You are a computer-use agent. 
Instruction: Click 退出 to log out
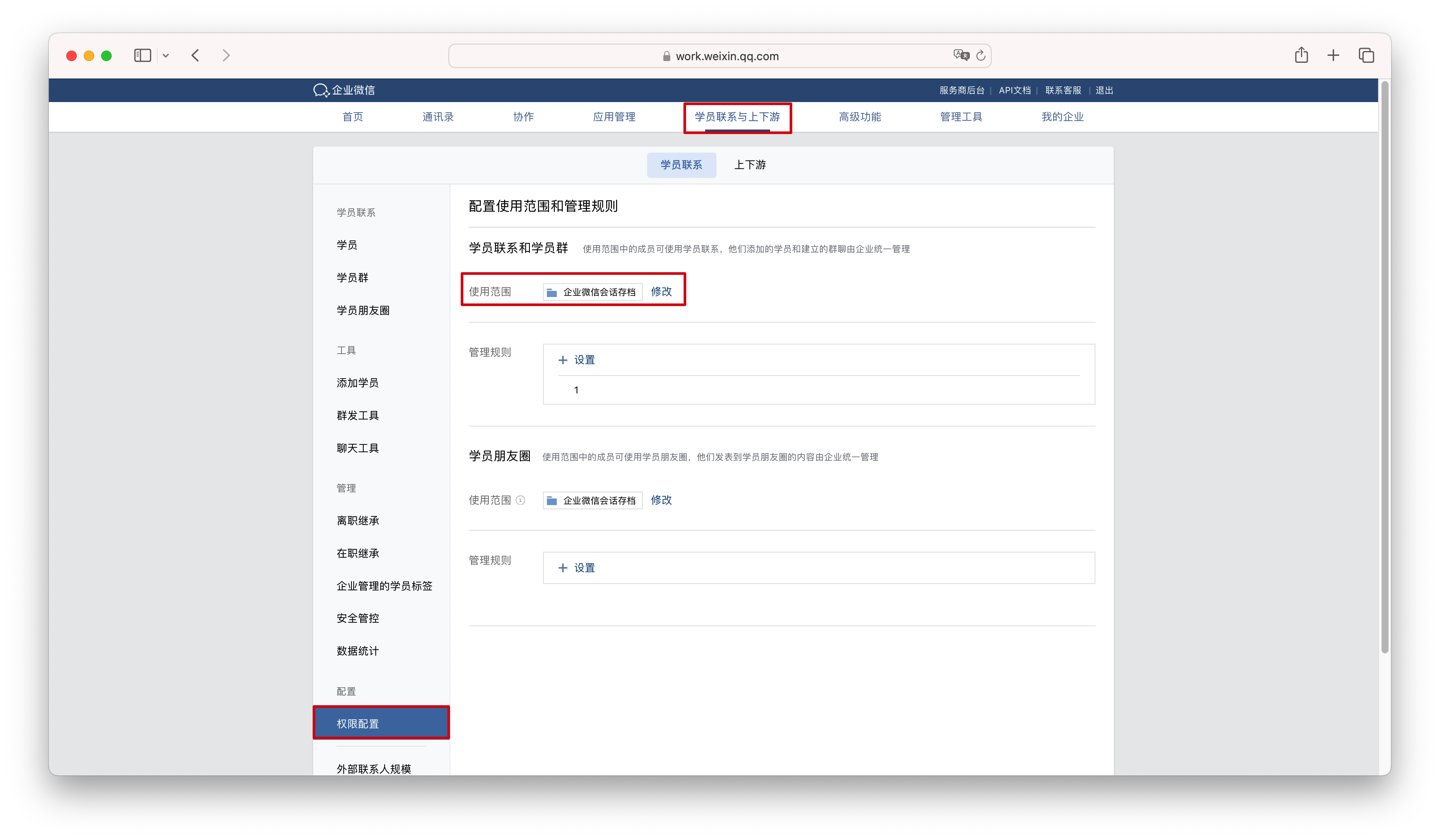(x=1104, y=90)
